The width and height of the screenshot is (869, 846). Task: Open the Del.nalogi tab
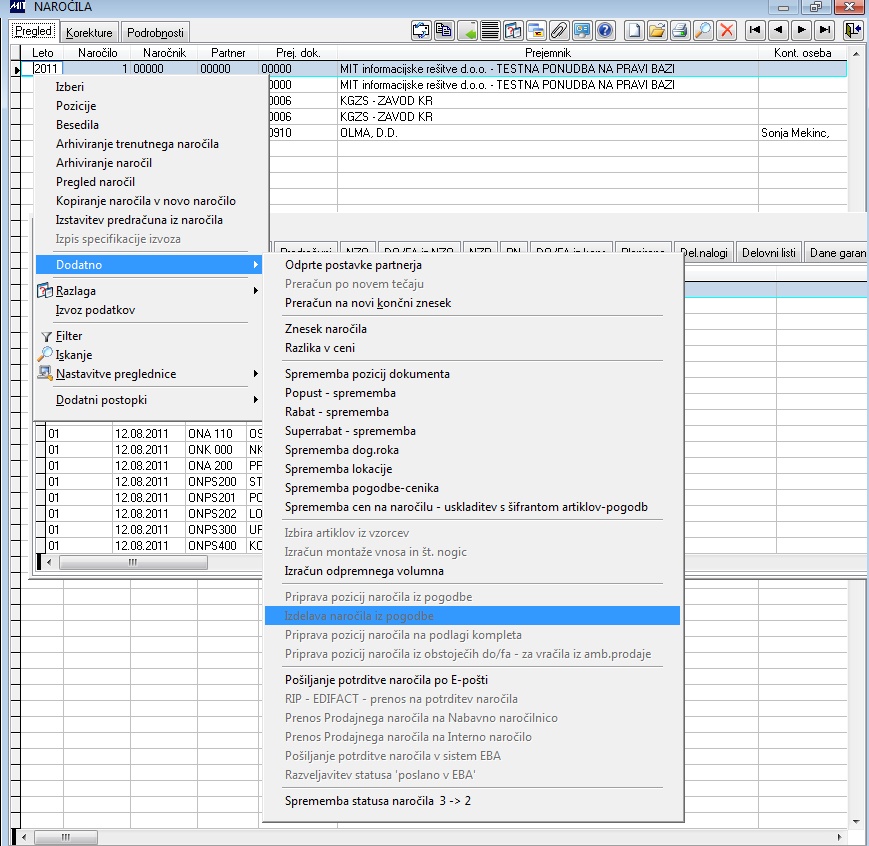(704, 253)
